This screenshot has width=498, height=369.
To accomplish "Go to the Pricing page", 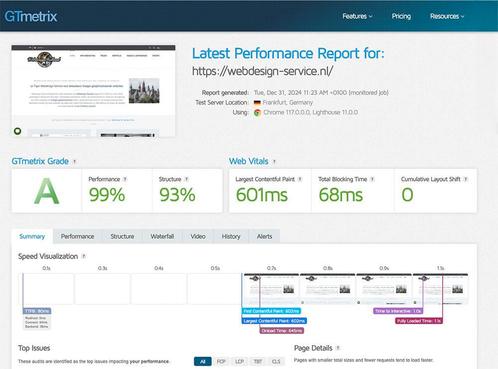I will tap(401, 16).
